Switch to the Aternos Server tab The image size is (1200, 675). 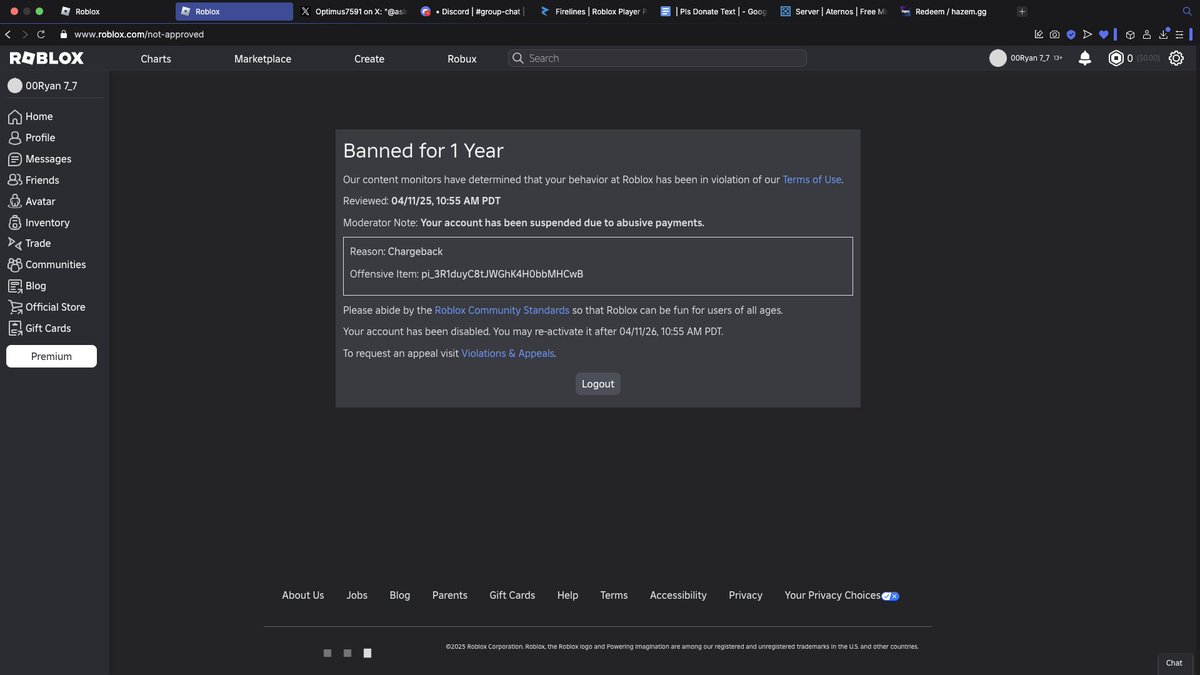(x=833, y=11)
